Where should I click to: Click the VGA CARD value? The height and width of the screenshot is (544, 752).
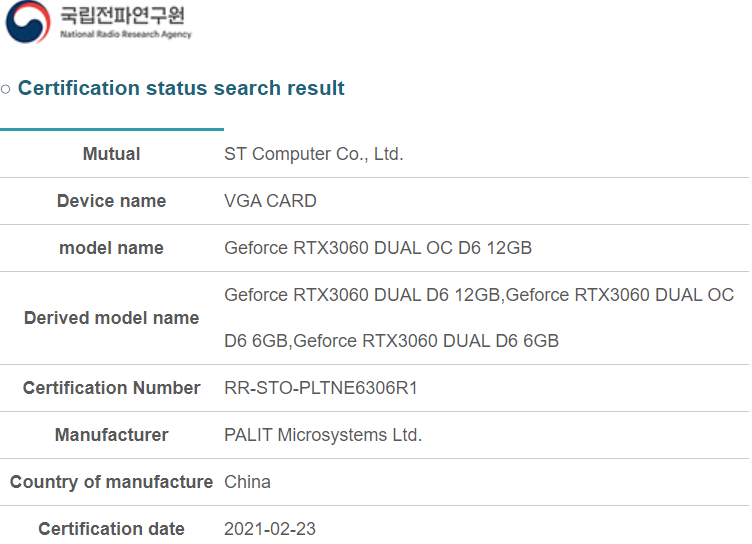point(270,201)
